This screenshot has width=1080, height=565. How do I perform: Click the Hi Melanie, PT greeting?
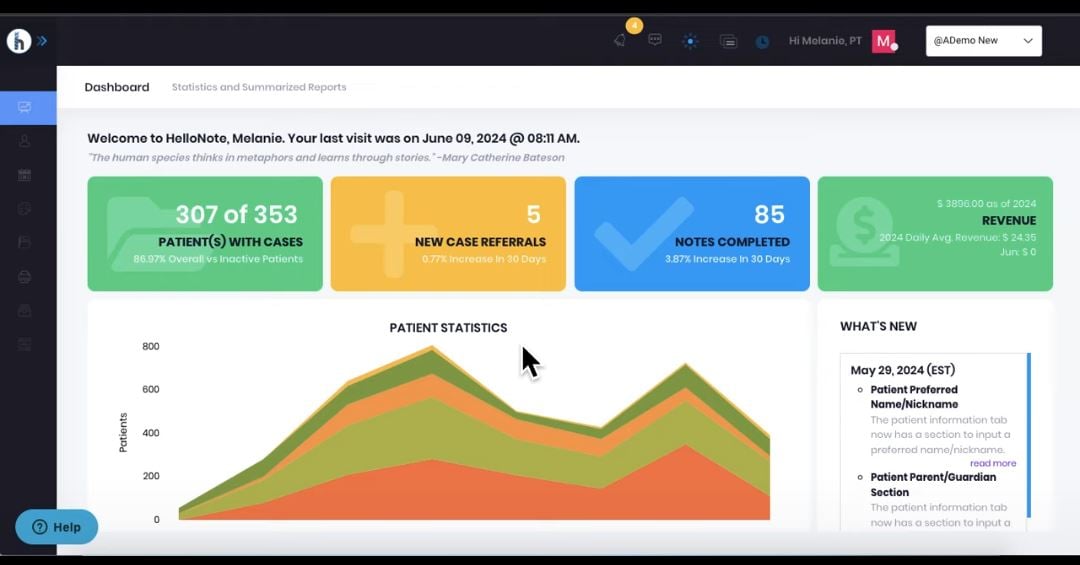(825, 41)
